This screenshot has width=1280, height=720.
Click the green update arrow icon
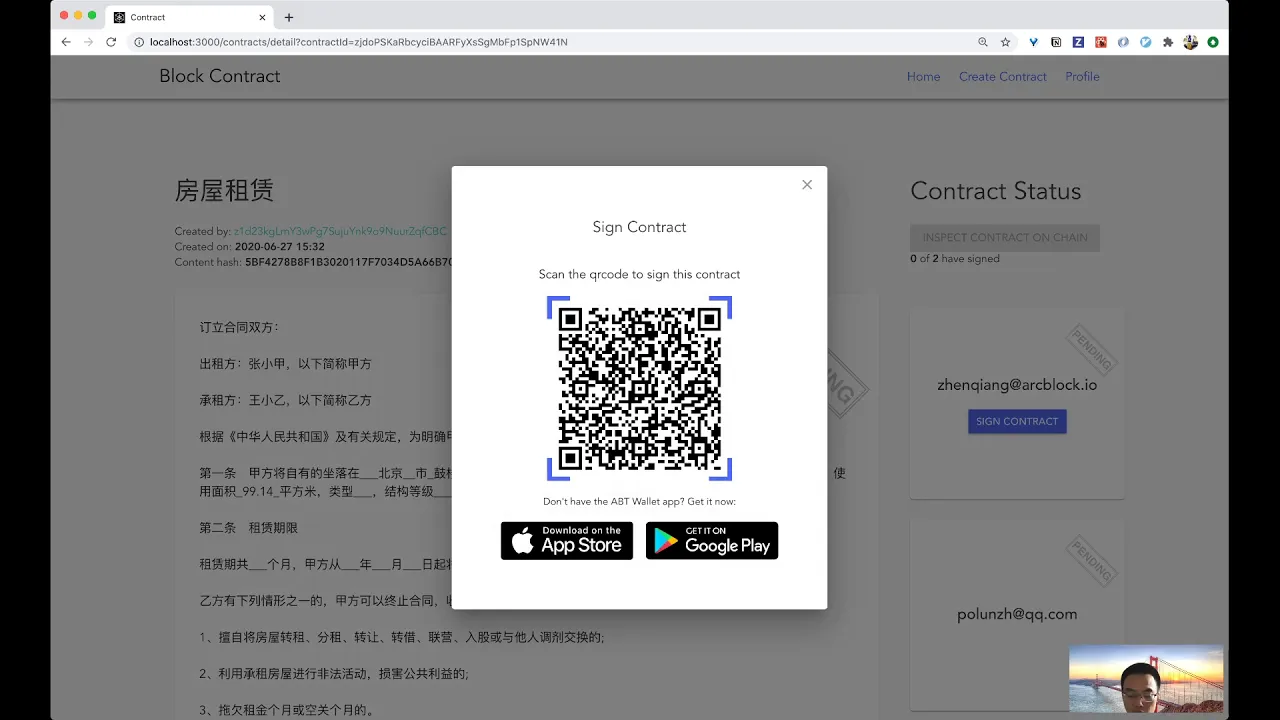coord(1213,42)
